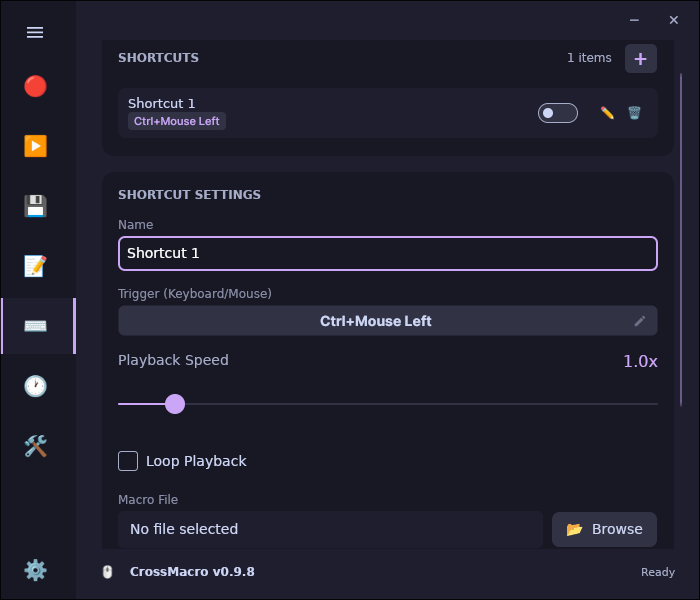The width and height of the screenshot is (700, 600).
Task: Click the 1 items count label
Action: point(589,58)
